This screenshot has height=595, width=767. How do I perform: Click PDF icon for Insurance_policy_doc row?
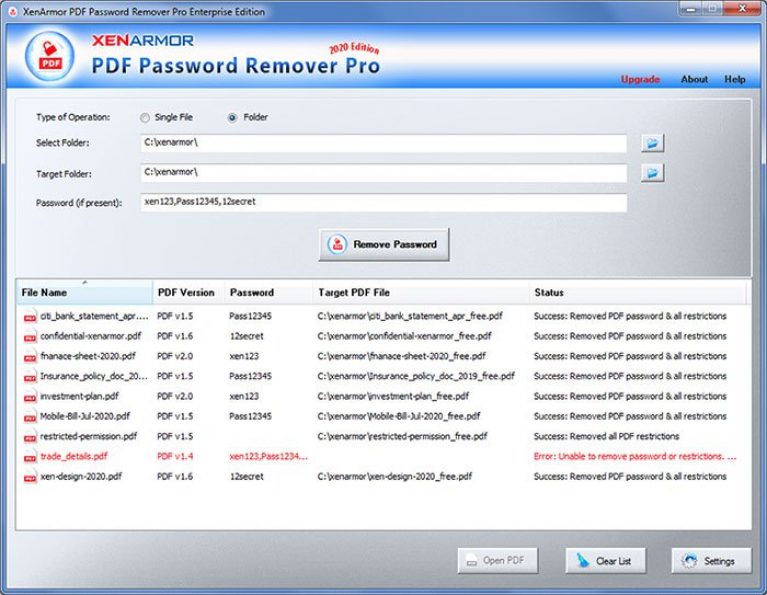click(30, 377)
